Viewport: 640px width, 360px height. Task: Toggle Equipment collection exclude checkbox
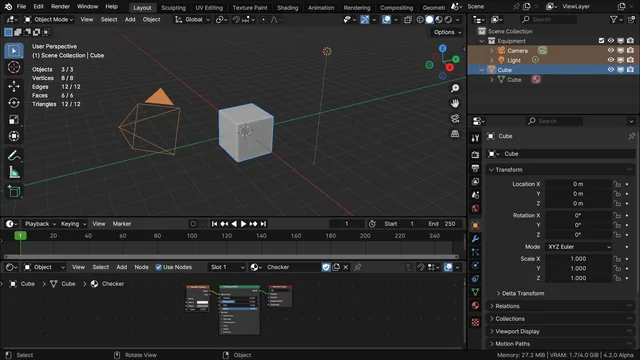coord(601,41)
